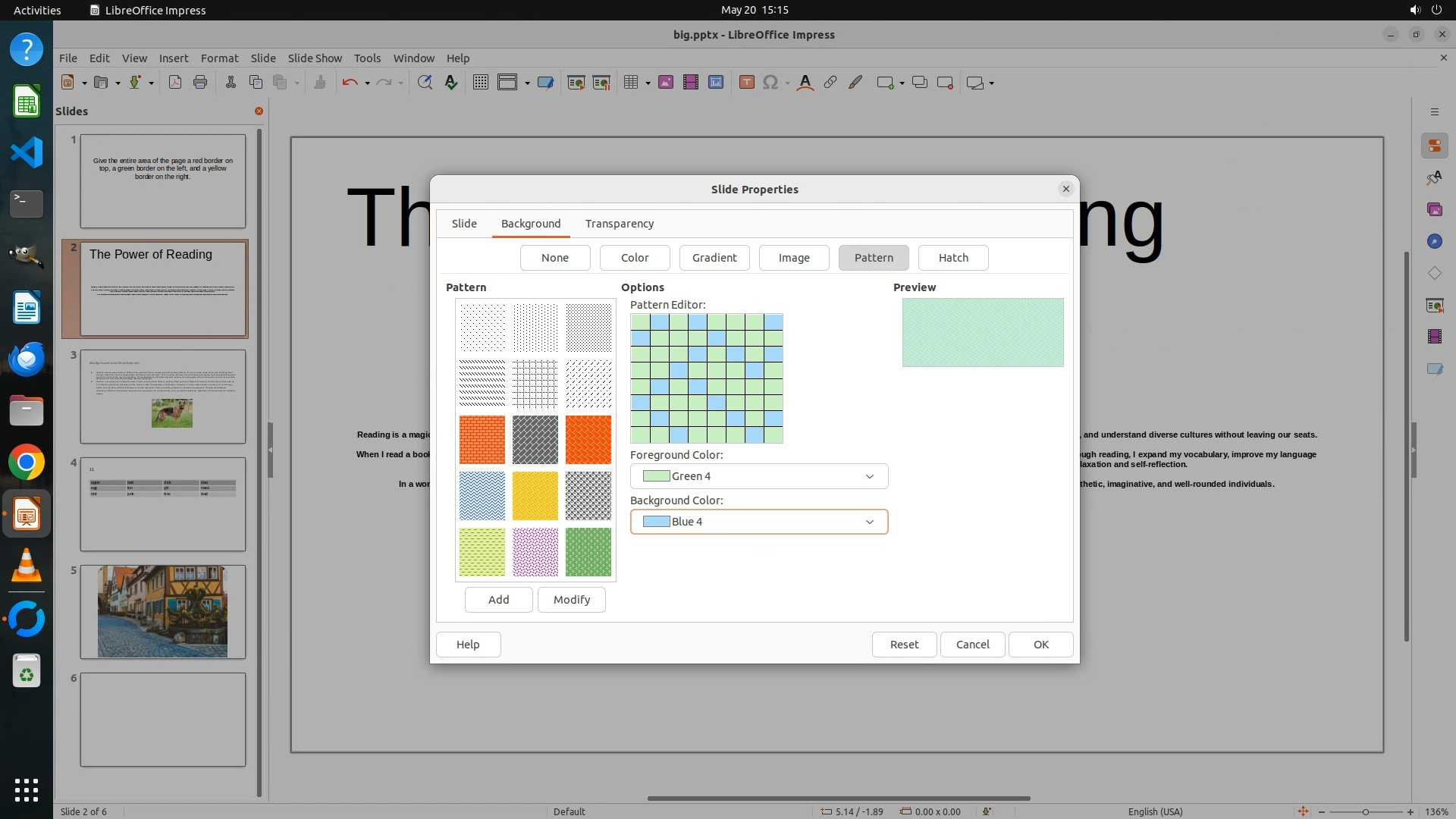Click the Insert Table icon
Viewport: 1456px width, 819px height.
(630, 83)
